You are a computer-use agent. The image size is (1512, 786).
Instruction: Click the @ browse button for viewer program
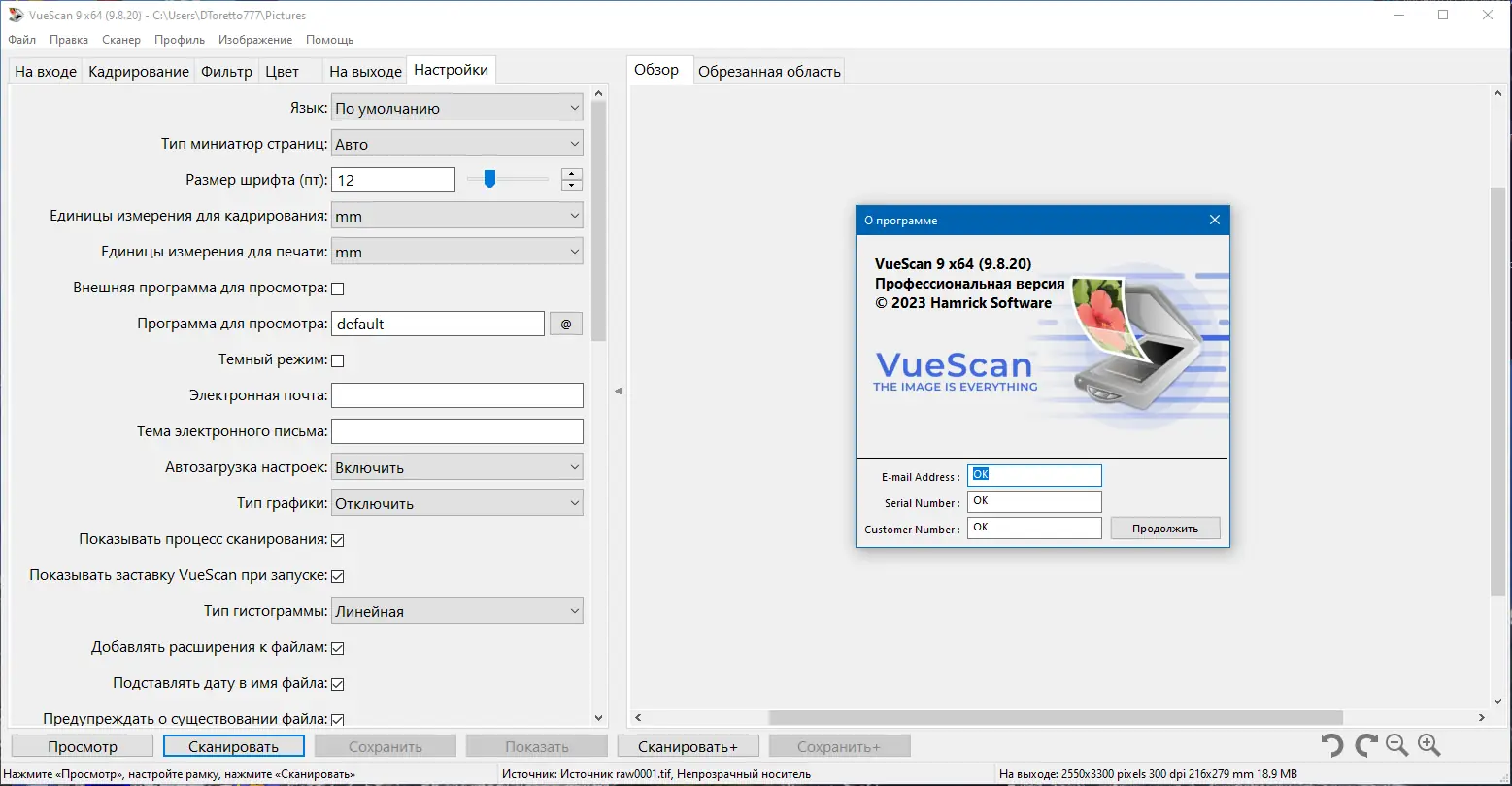566,324
